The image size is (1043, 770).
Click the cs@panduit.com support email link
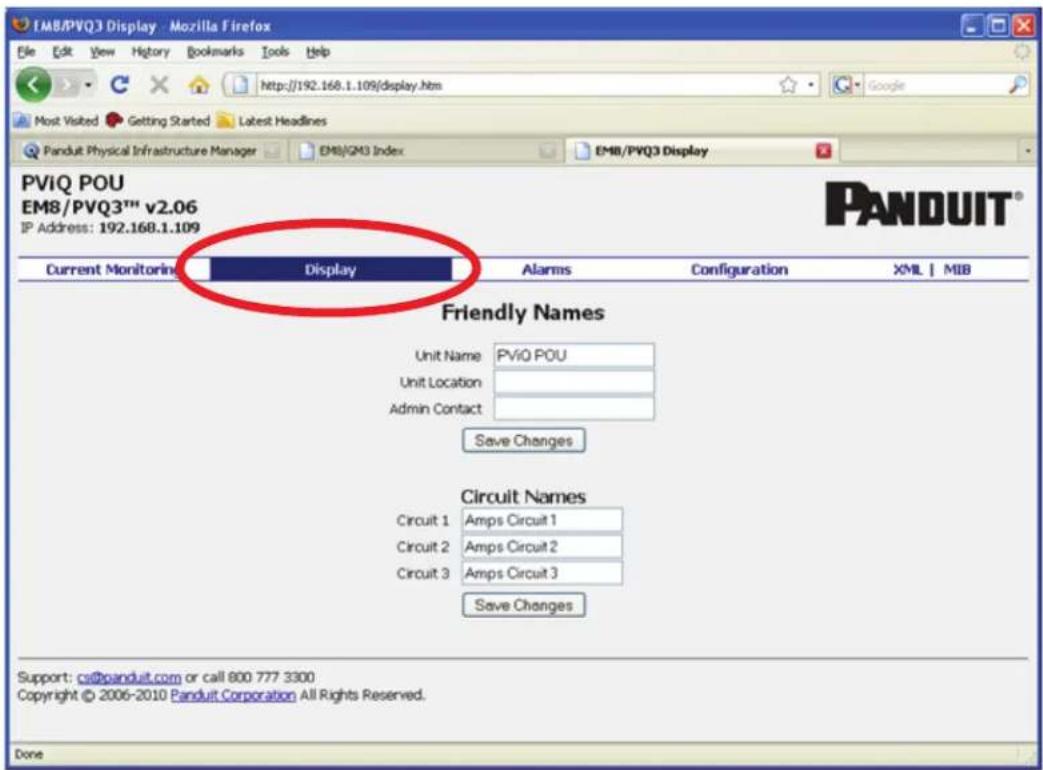(129, 677)
